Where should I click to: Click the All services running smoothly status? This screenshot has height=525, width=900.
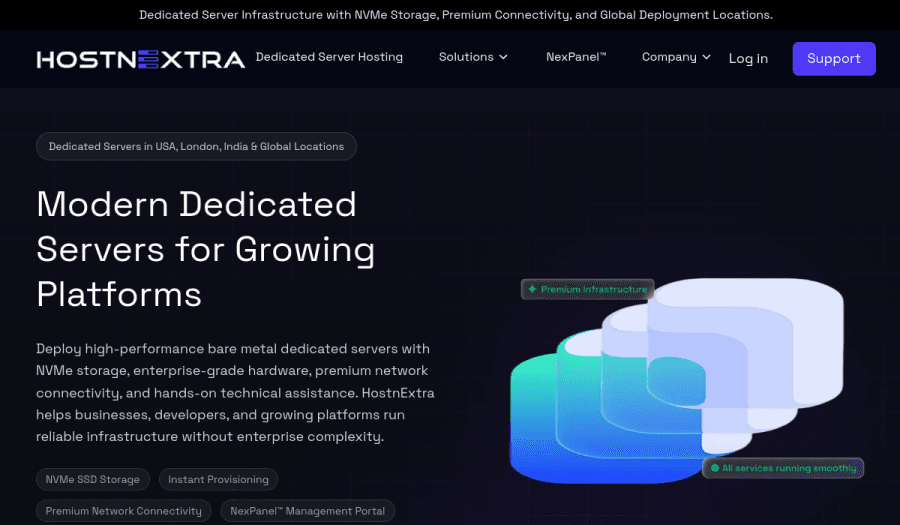783,468
